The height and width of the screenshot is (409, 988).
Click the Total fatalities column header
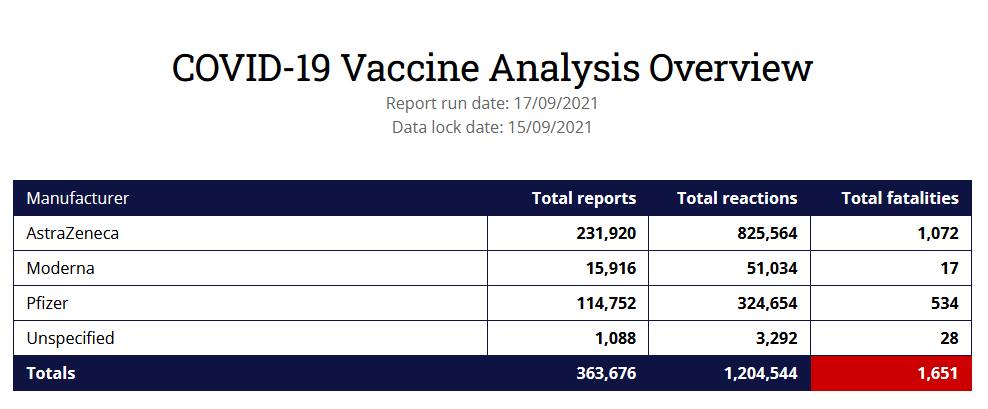899,198
